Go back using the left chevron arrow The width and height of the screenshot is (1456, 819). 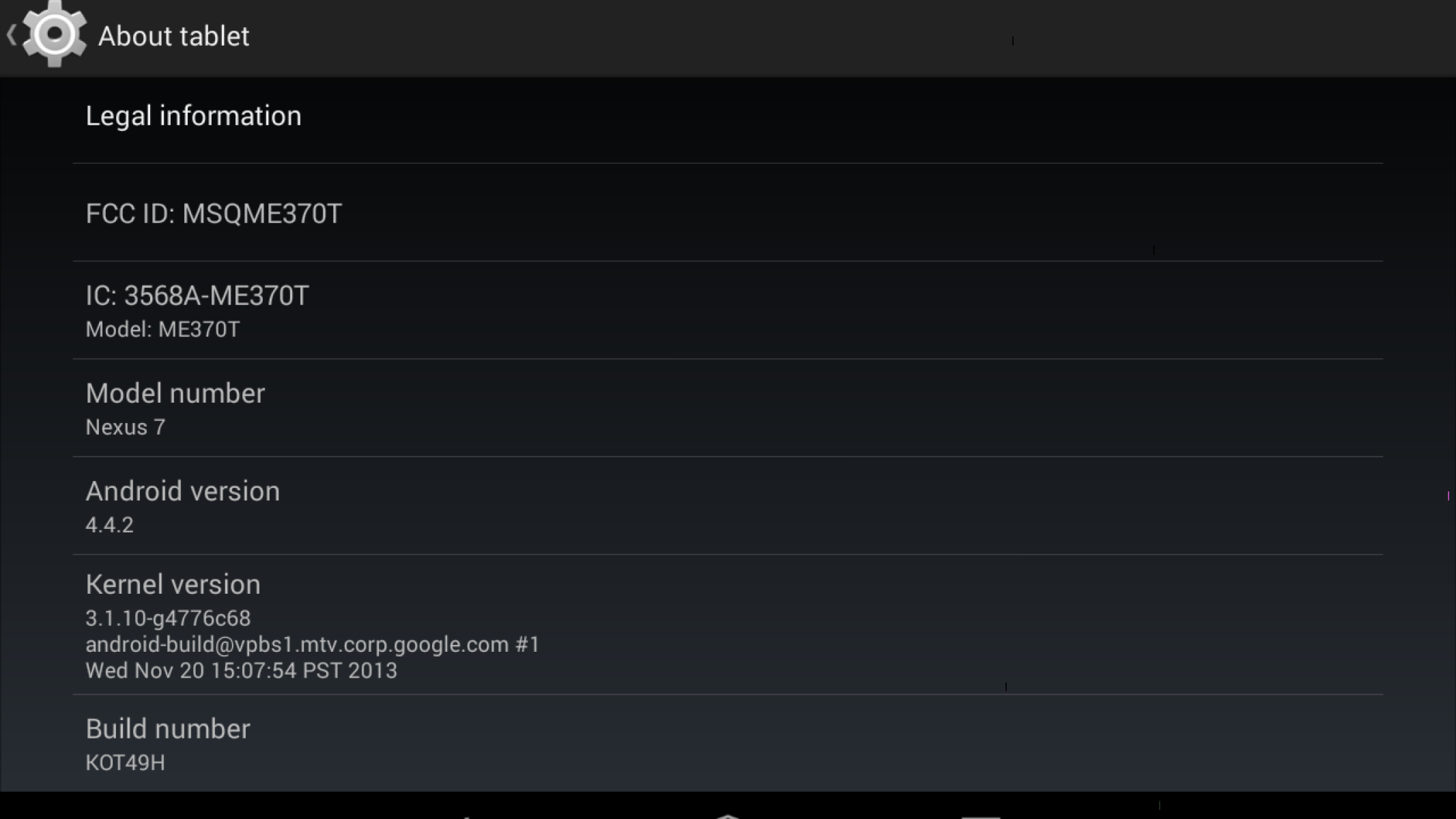11,35
